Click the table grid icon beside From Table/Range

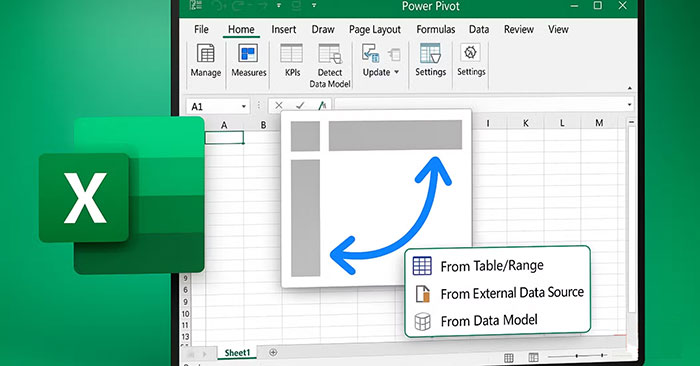click(x=422, y=266)
